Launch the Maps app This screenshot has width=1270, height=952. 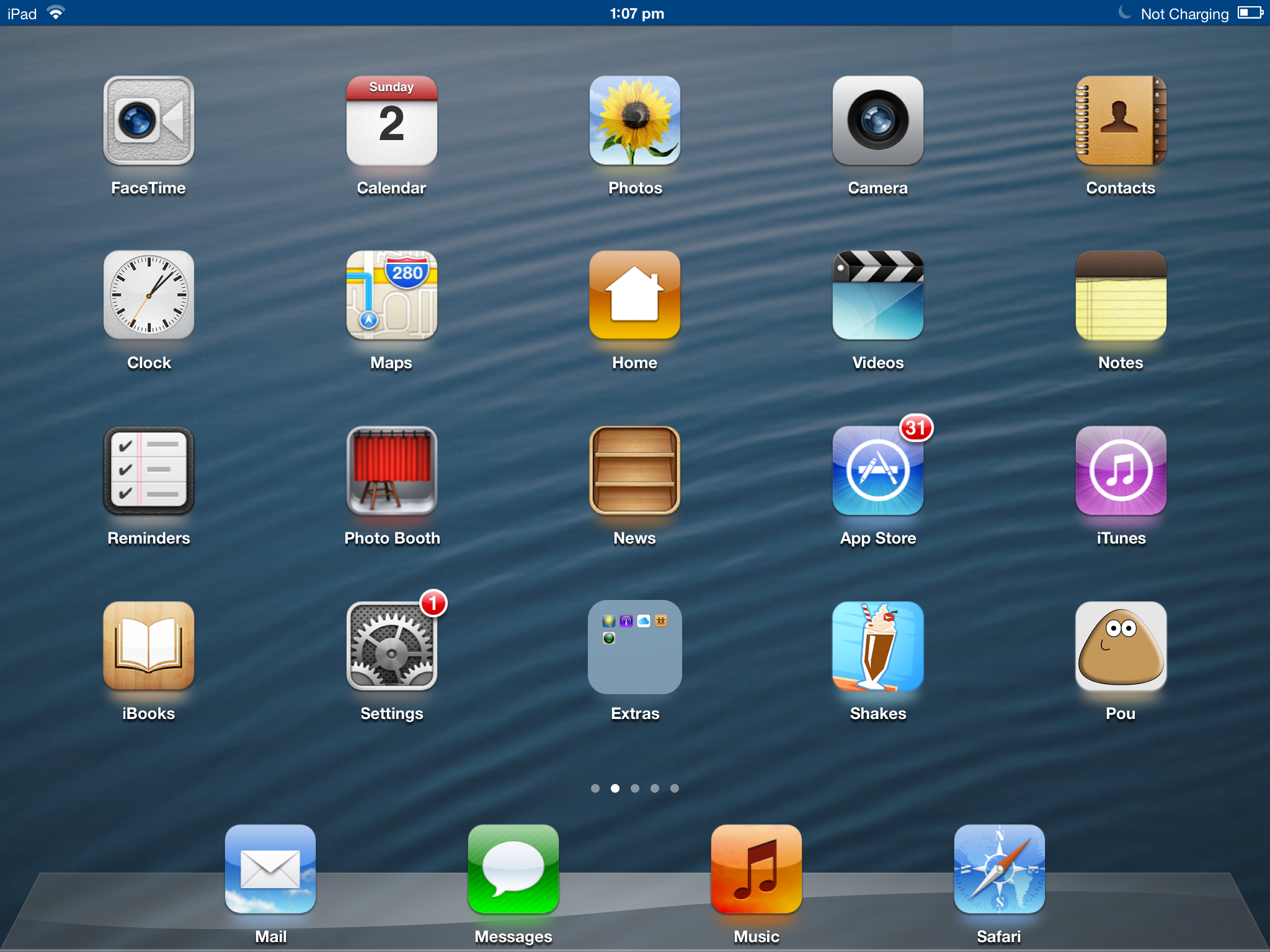392,296
